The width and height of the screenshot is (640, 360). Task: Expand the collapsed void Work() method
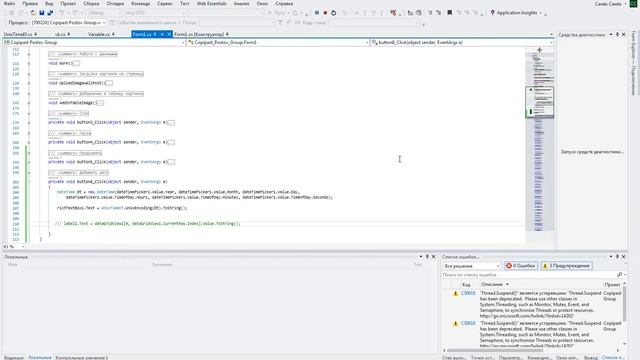tap(76, 63)
